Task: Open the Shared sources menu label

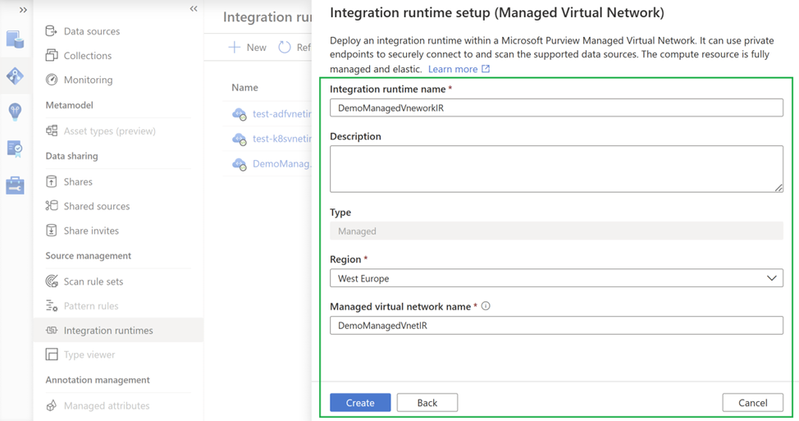Action: coord(97,206)
